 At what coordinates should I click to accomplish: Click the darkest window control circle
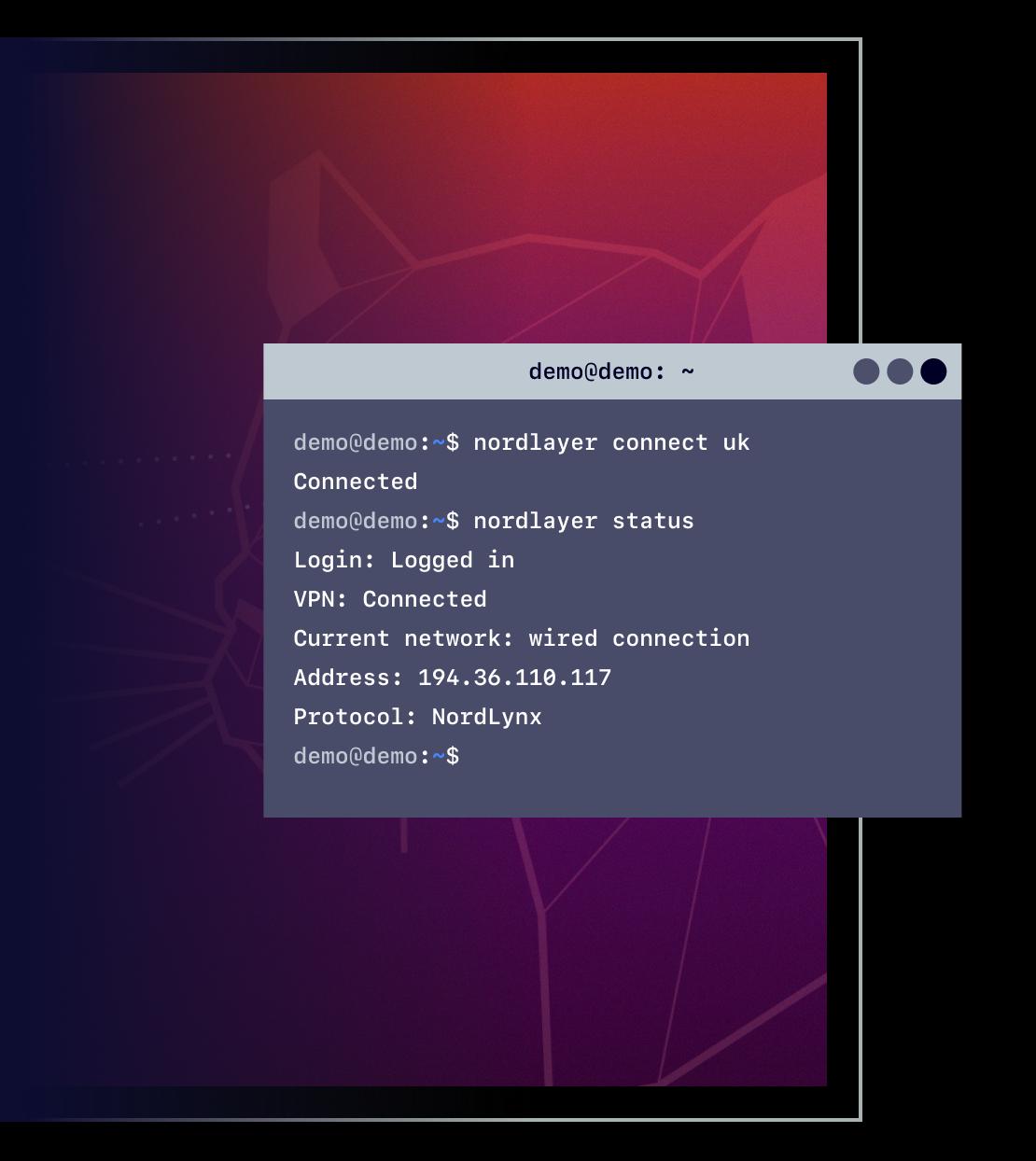(x=933, y=371)
